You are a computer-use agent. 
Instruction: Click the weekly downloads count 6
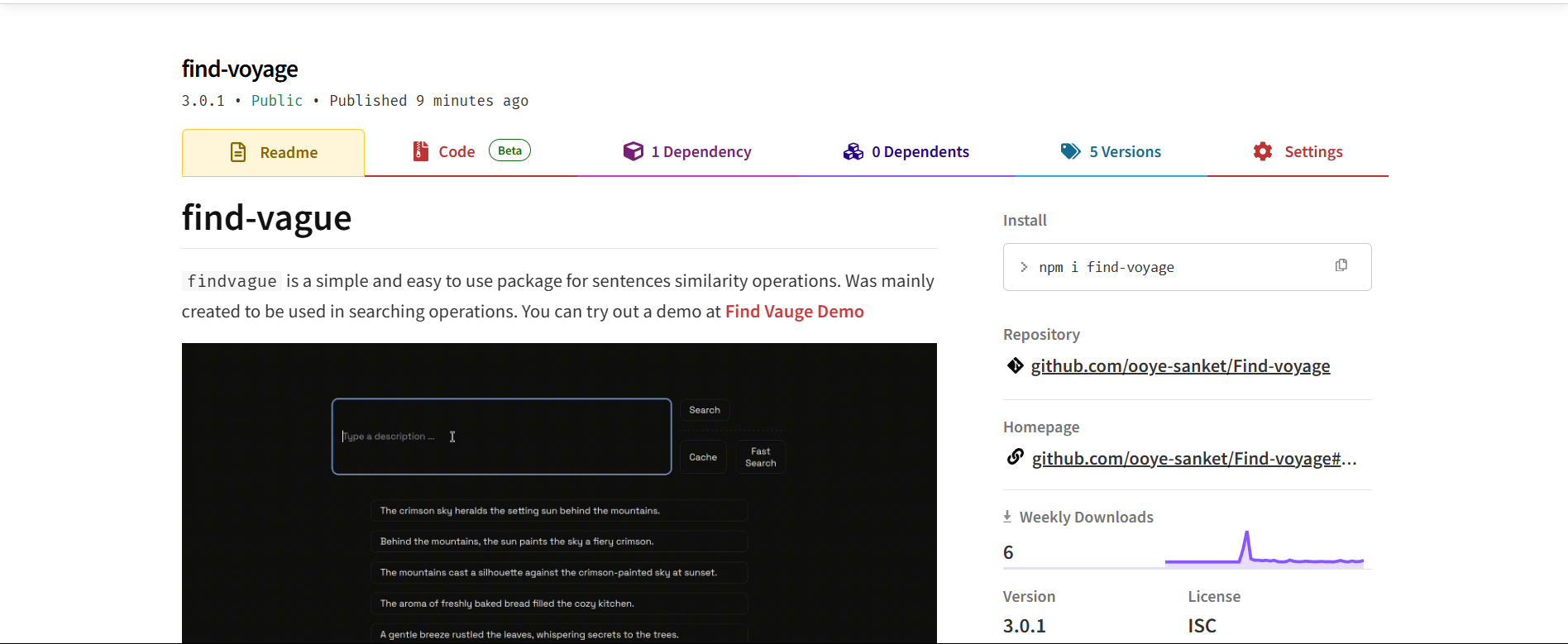[1008, 552]
